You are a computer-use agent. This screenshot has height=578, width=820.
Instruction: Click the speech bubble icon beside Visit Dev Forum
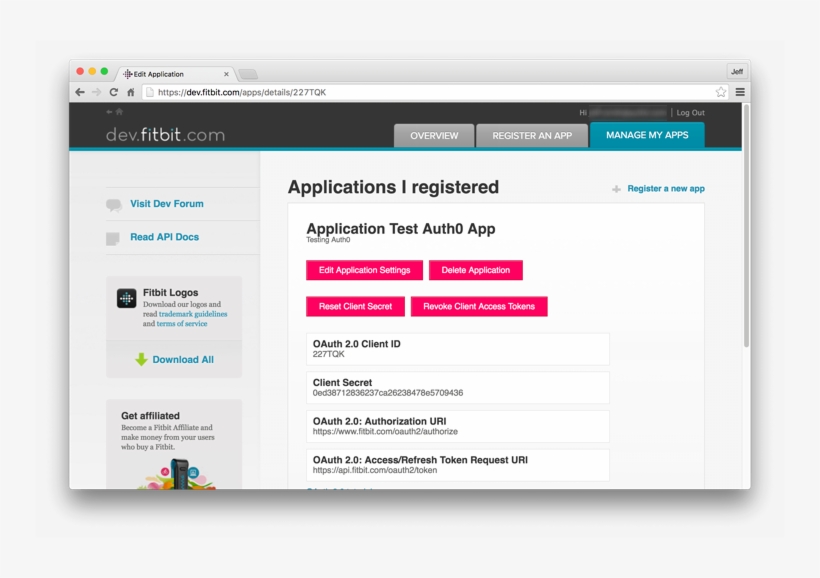point(113,203)
